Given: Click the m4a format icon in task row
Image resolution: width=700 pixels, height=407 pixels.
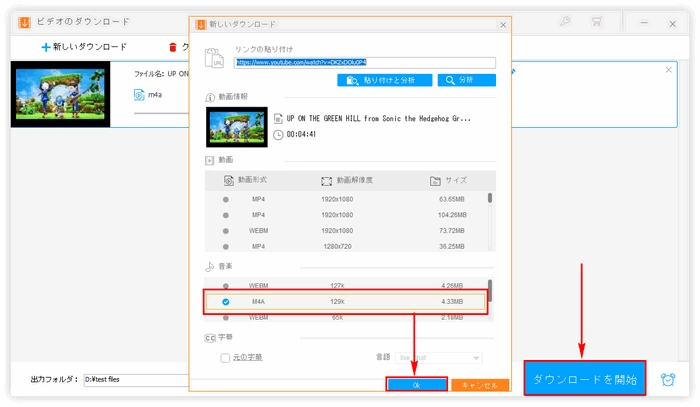Looking at the screenshot, I should click(x=140, y=95).
